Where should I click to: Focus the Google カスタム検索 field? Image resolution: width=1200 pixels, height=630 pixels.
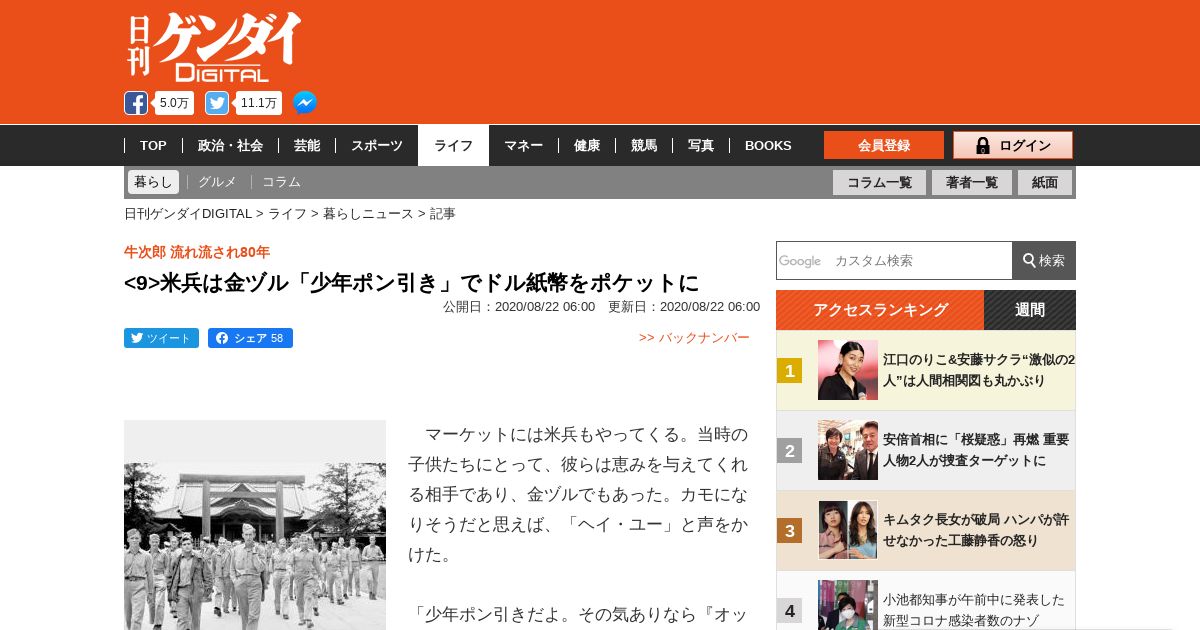coord(894,260)
